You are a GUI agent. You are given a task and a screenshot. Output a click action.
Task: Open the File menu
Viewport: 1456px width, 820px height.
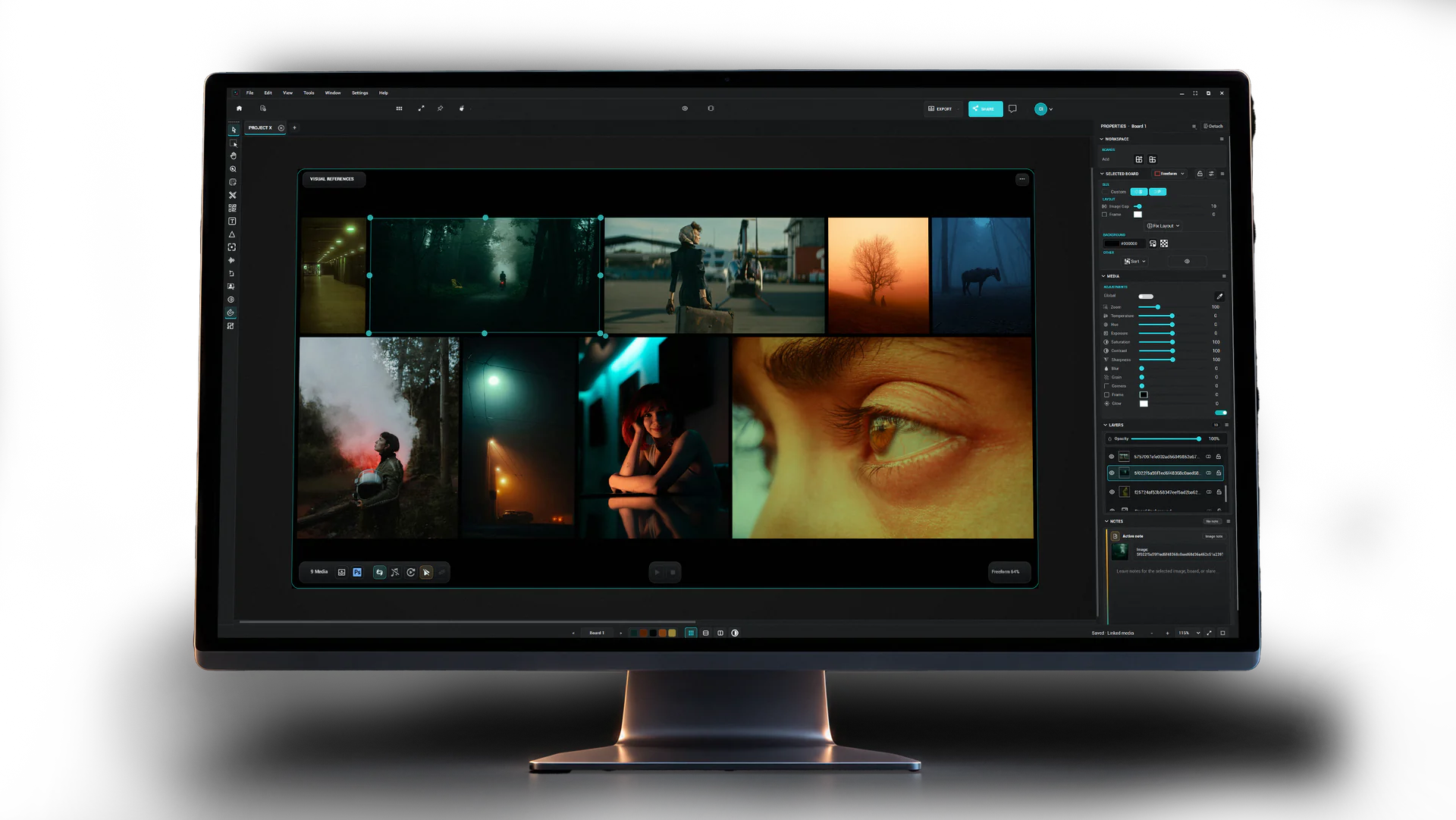click(249, 93)
